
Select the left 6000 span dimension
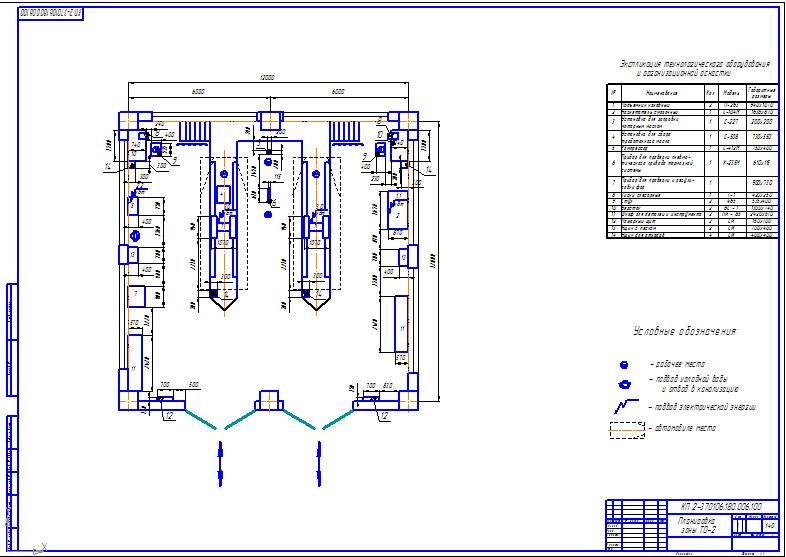(198, 91)
